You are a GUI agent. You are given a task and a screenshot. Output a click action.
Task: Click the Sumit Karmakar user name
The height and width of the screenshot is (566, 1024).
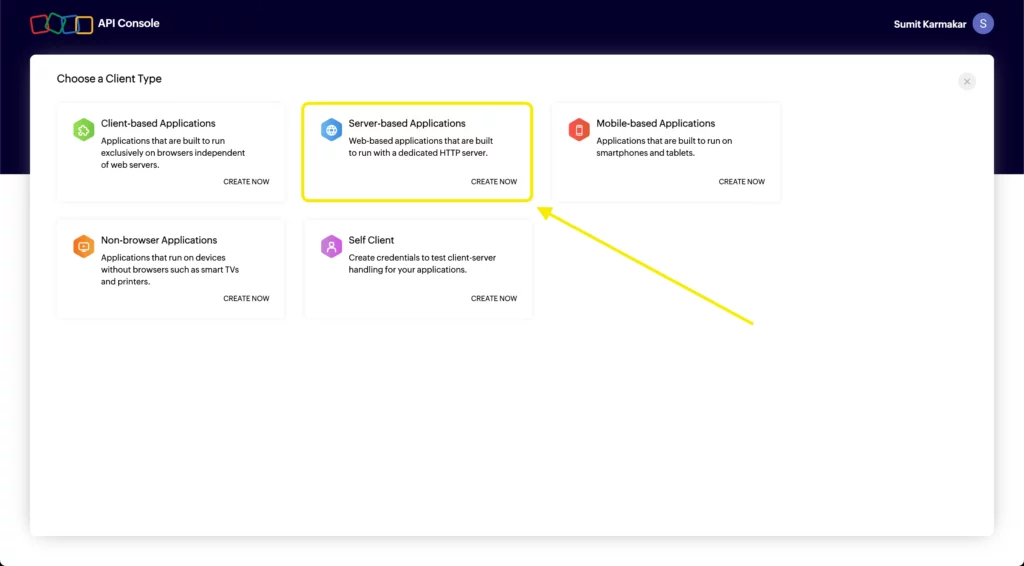(929, 24)
